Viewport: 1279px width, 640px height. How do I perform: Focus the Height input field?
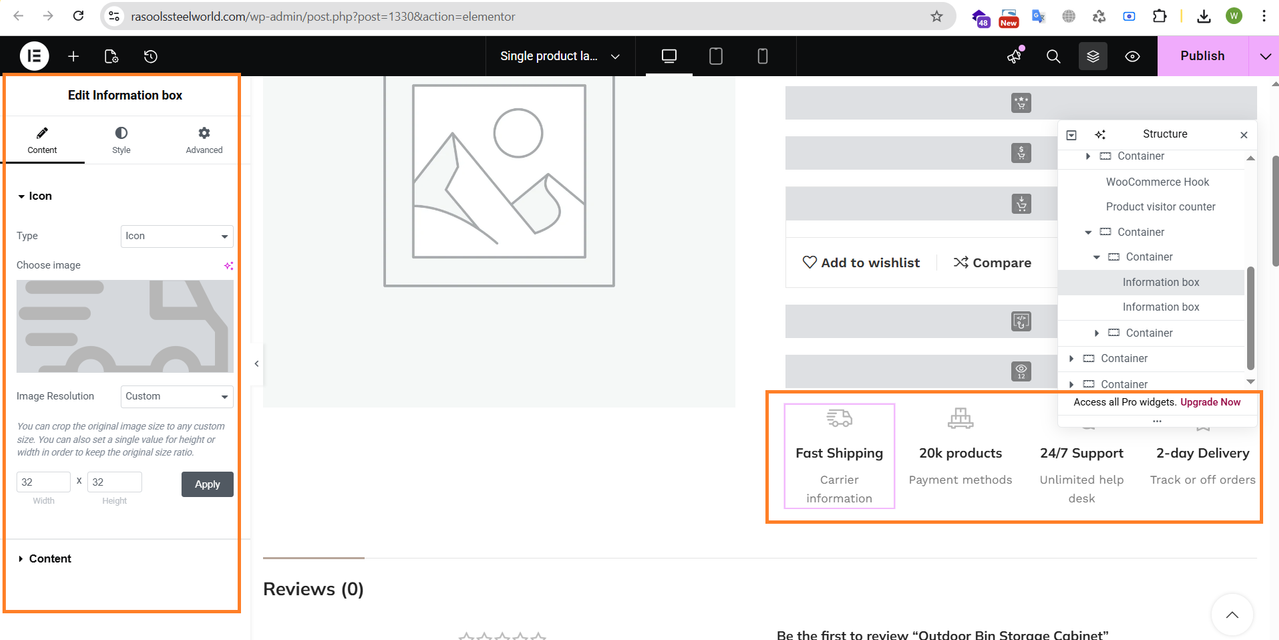[114, 482]
